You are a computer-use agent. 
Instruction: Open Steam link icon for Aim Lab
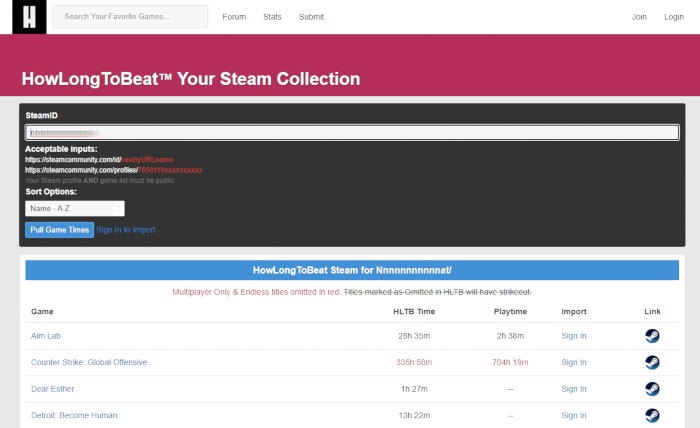pos(652,336)
